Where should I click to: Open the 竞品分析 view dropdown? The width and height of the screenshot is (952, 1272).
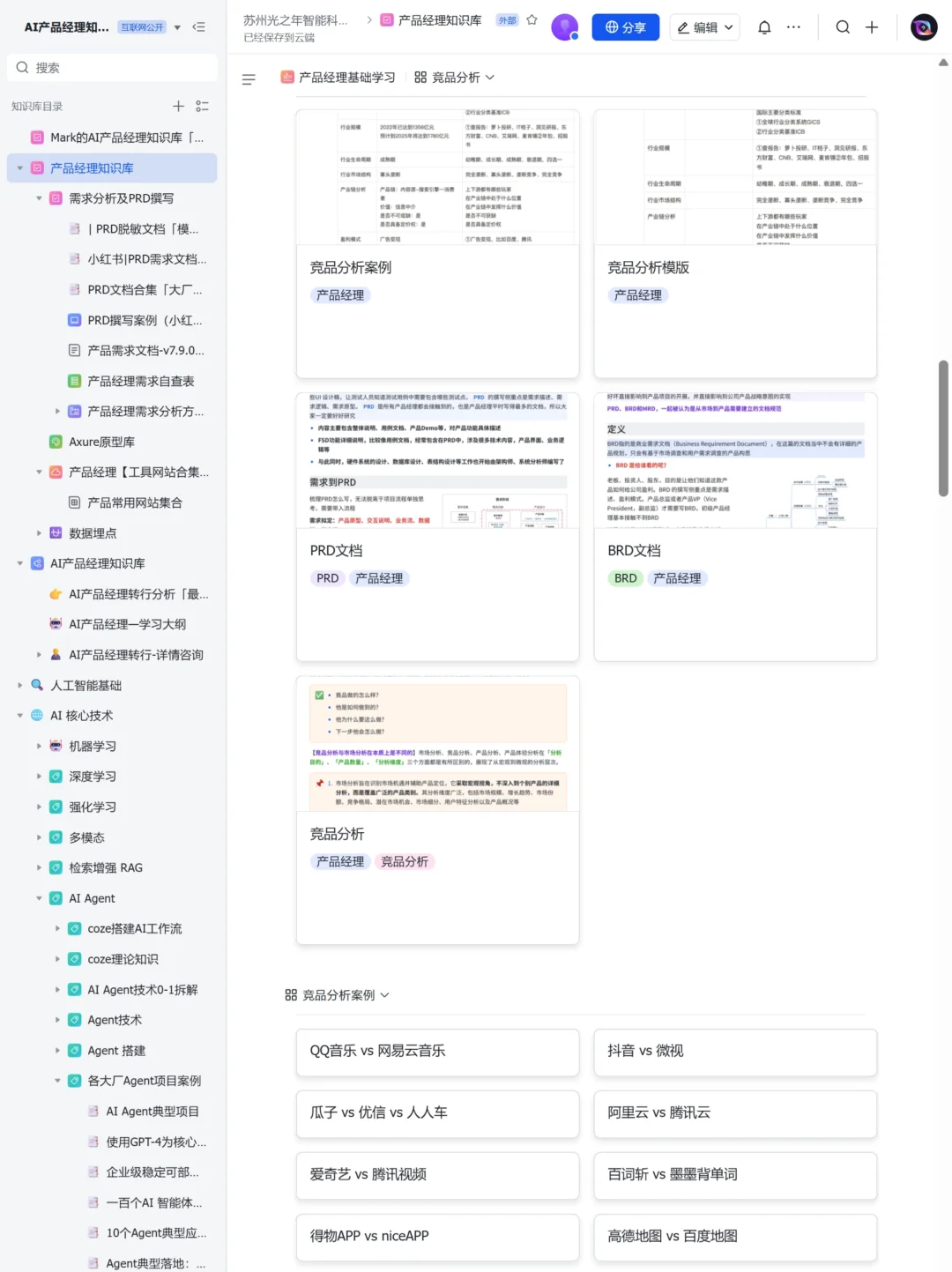(455, 78)
